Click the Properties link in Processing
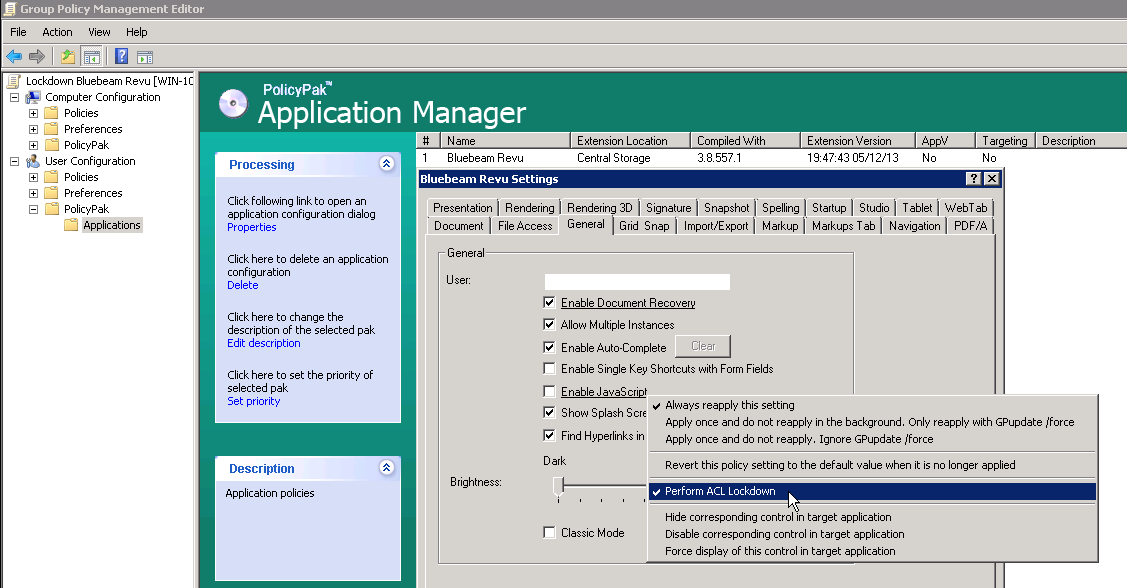1127x588 pixels. (252, 227)
